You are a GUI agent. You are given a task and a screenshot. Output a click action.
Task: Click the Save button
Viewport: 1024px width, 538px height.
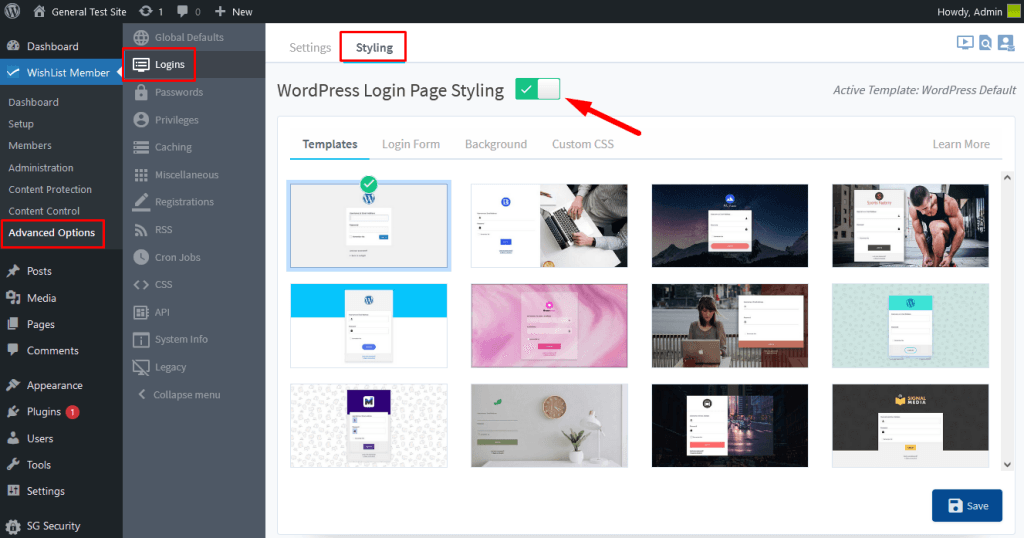pyautogui.click(x=967, y=505)
